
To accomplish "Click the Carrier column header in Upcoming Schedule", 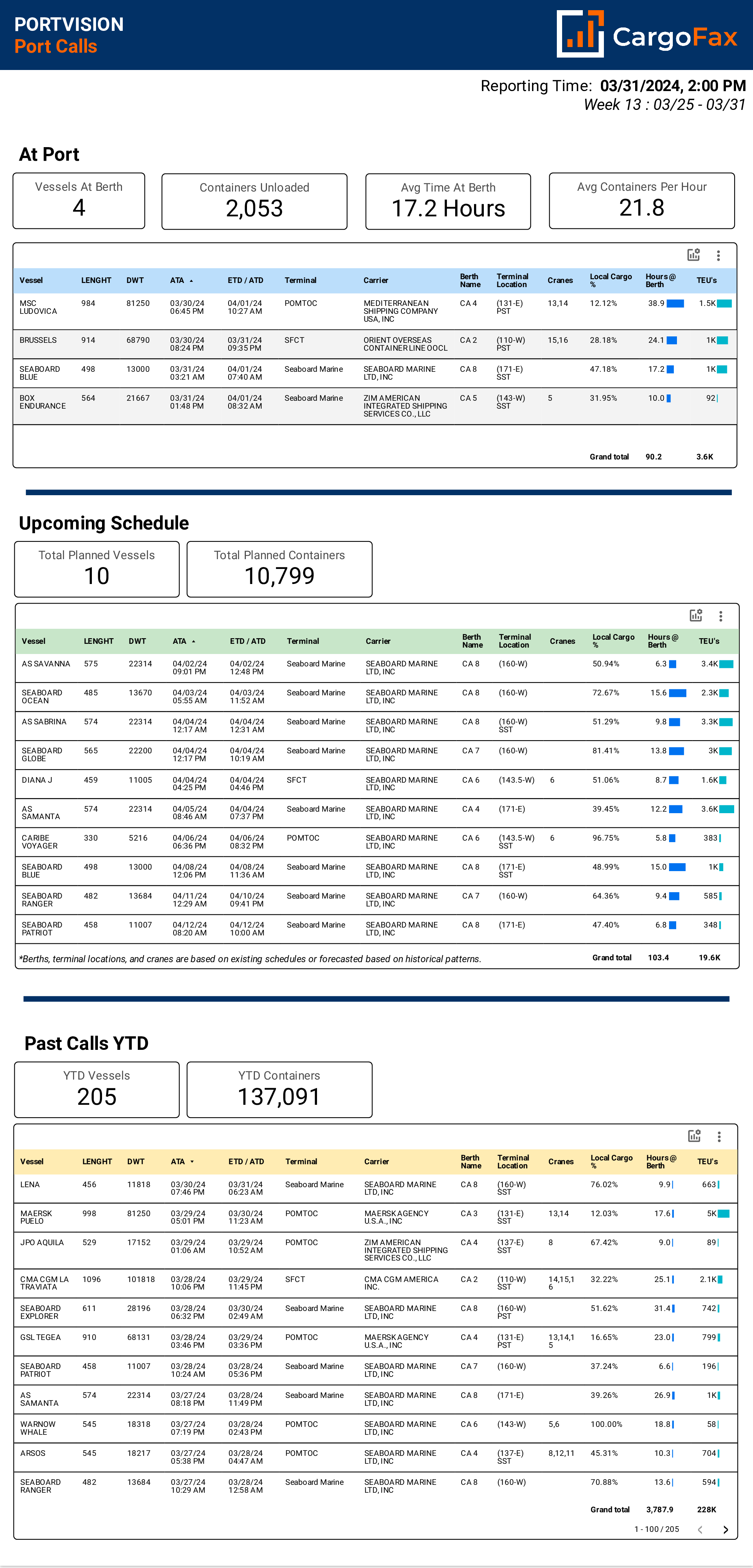I will (378, 641).
